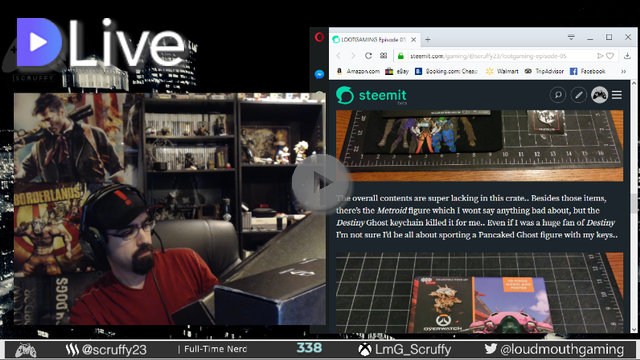Open steemit search
Viewport: 640px width, 360px height.
[x=558, y=95]
